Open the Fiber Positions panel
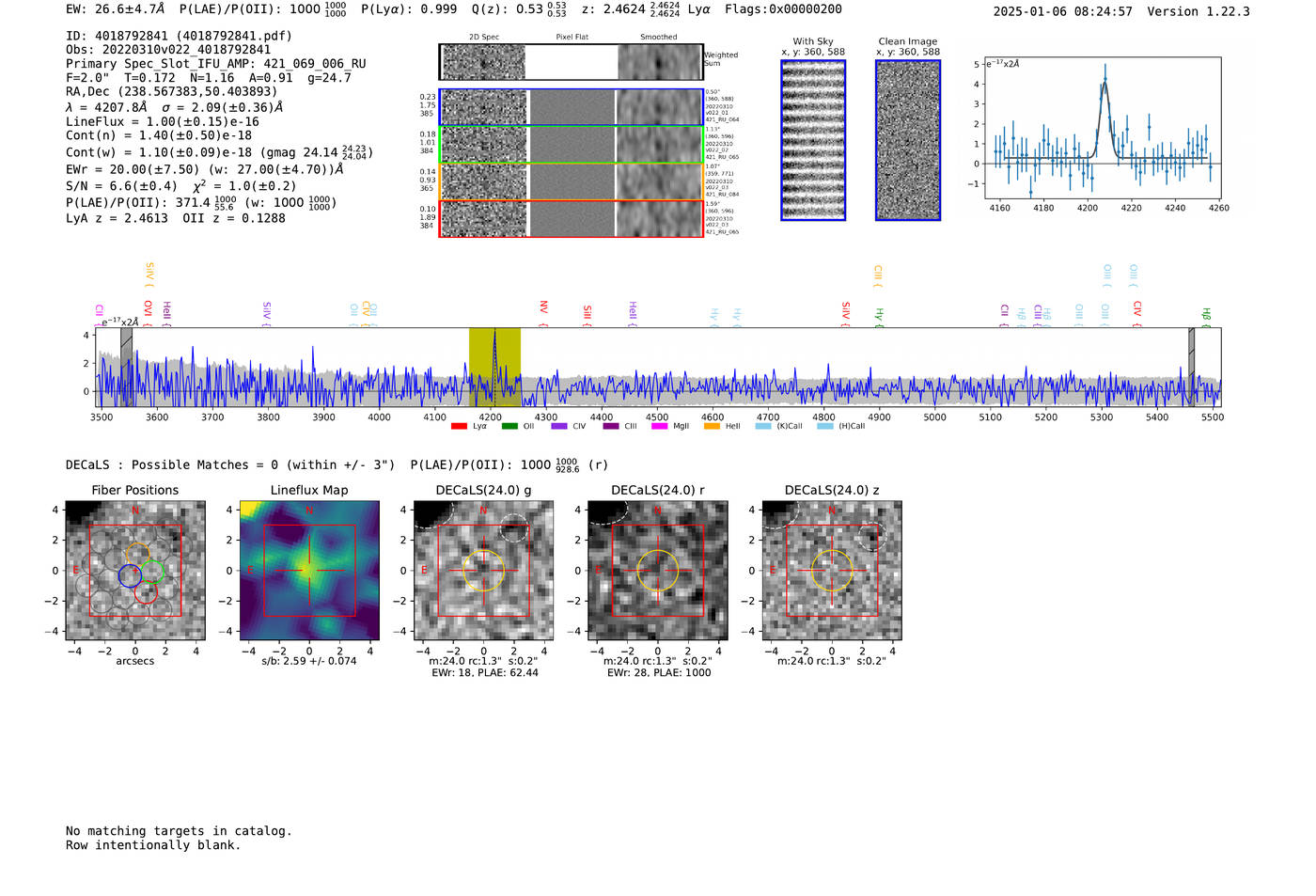Screen dimensions: 1316x896 coord(135,571)
